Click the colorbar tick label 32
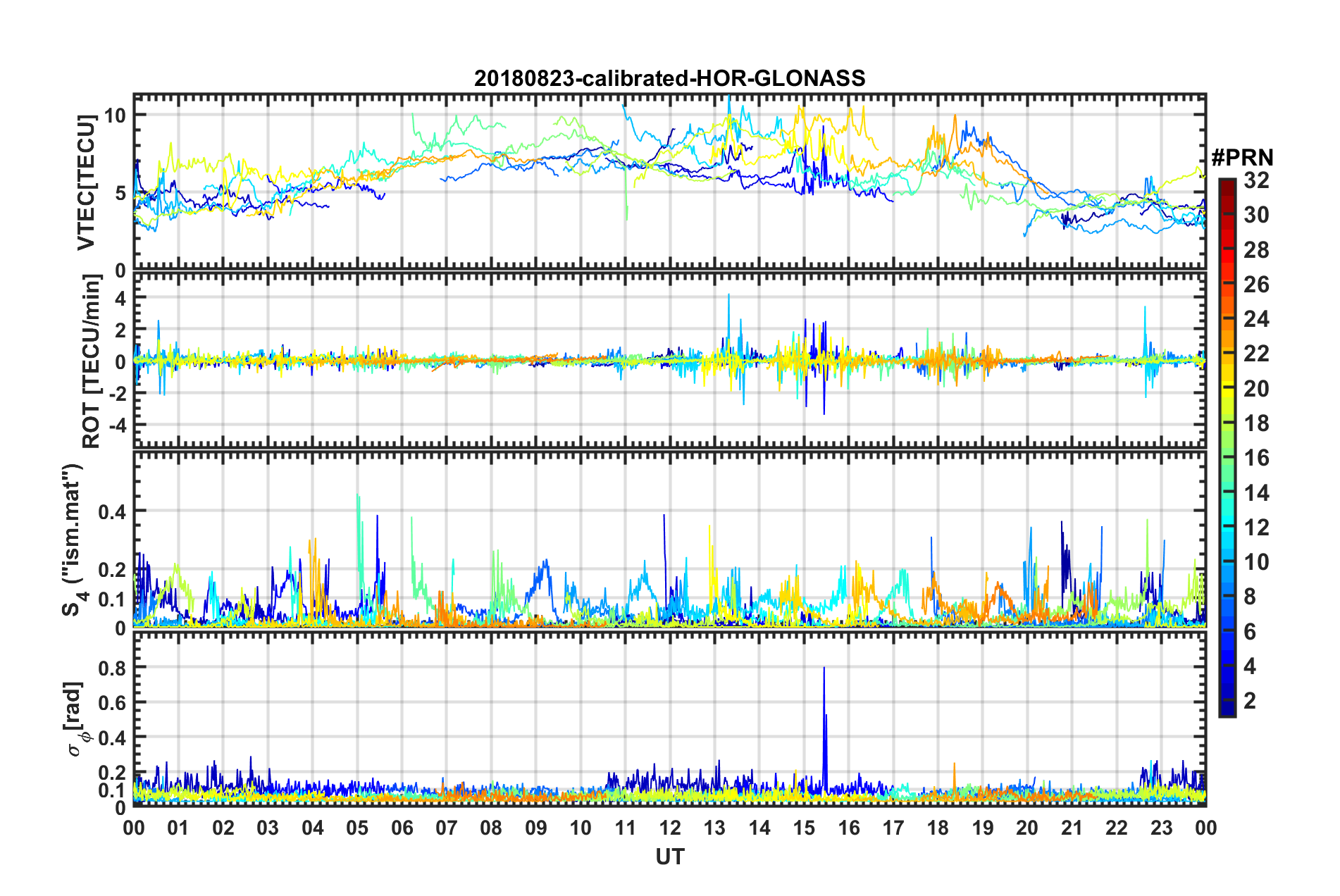This screenshot has width=1340, height=896. [x=1256, y=180]
